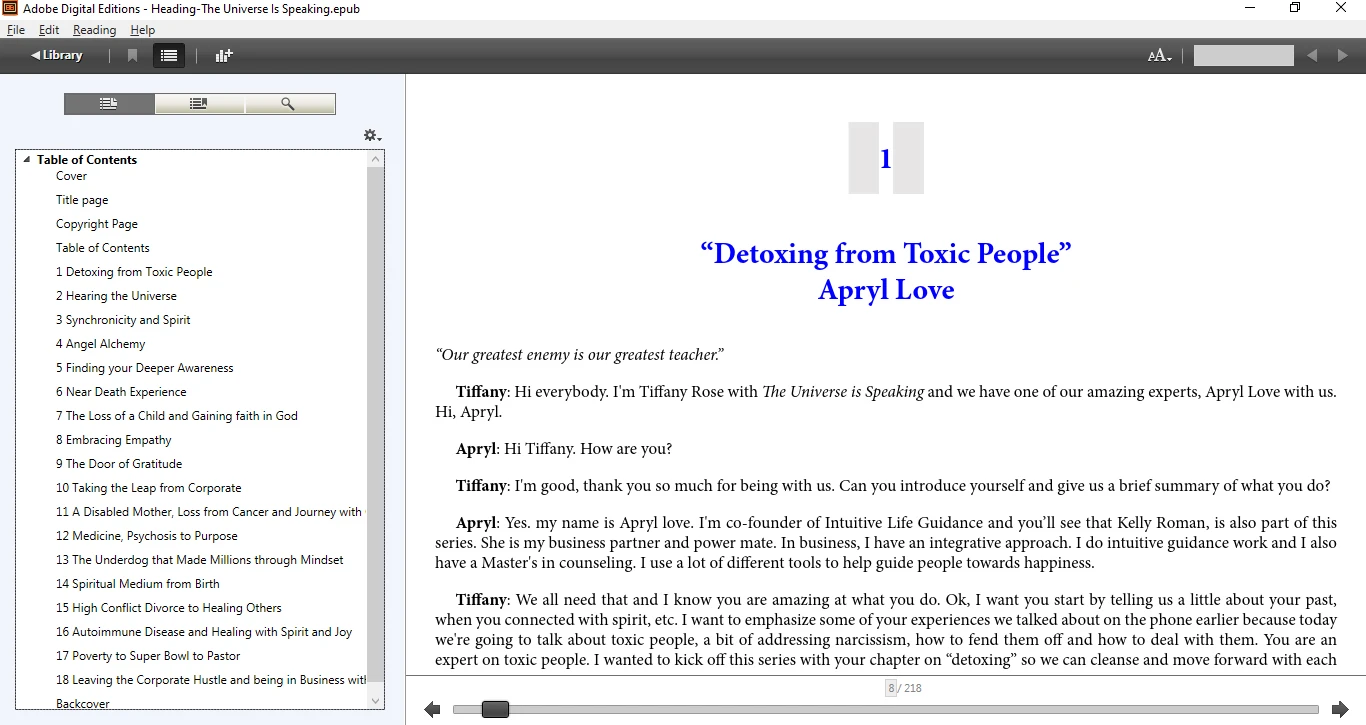Screen dimensions: 1366x725
Task: Jump to Title page entry
Action: click(82, 200)
